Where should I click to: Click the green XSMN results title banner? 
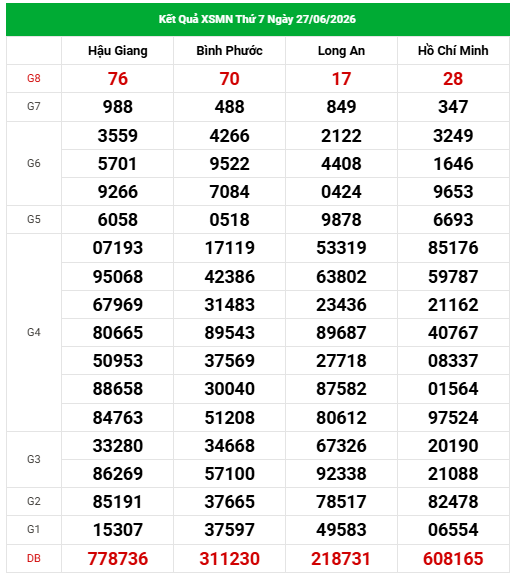coord(257,19)
